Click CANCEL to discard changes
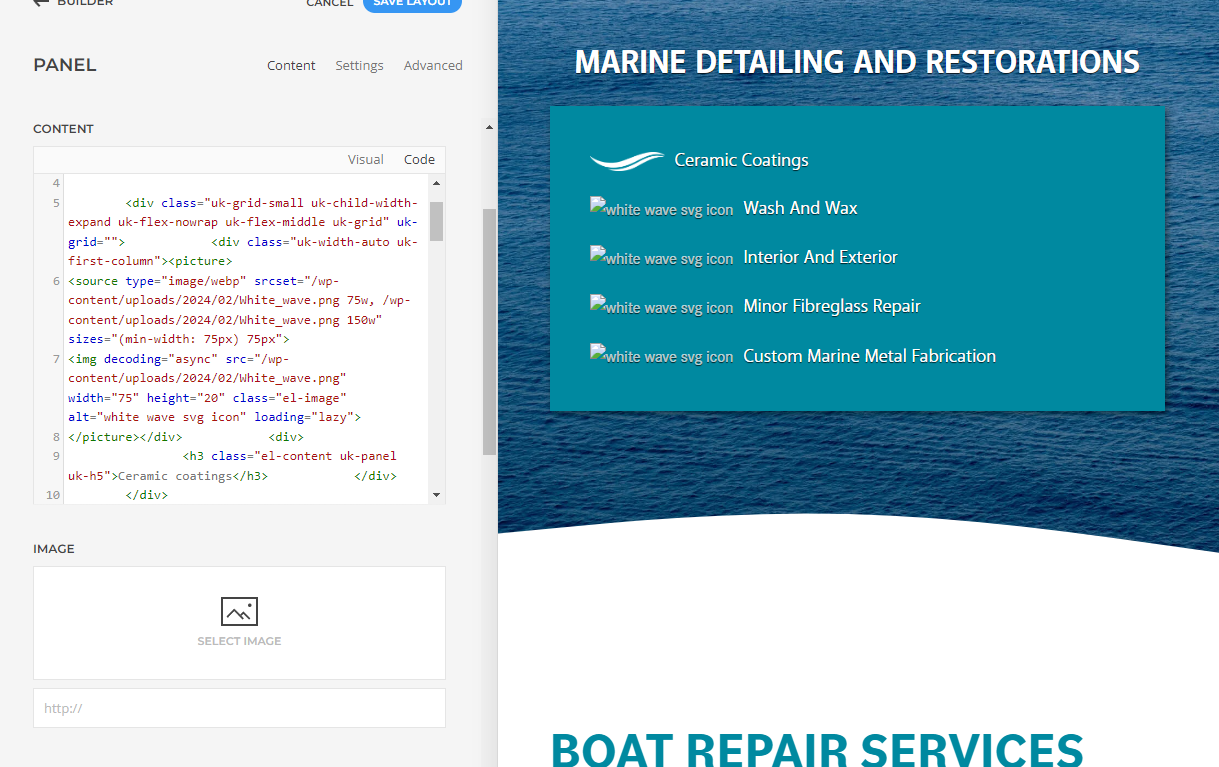 point(329,4)
